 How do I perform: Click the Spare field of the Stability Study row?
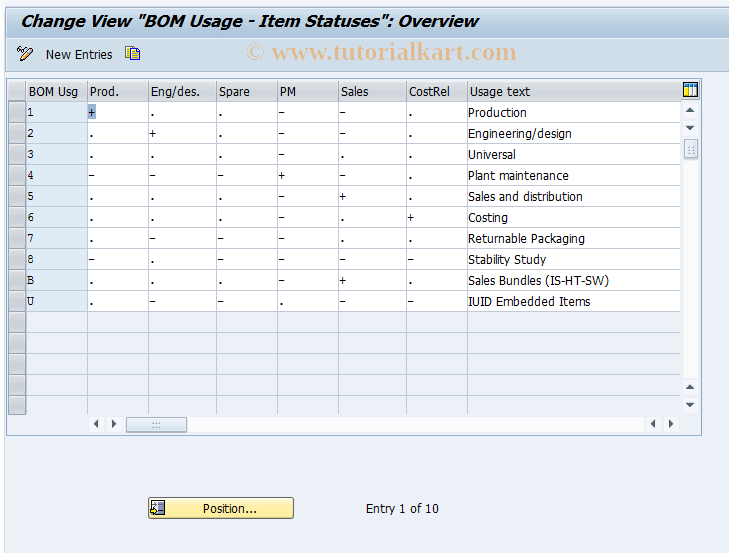(247, 260)
